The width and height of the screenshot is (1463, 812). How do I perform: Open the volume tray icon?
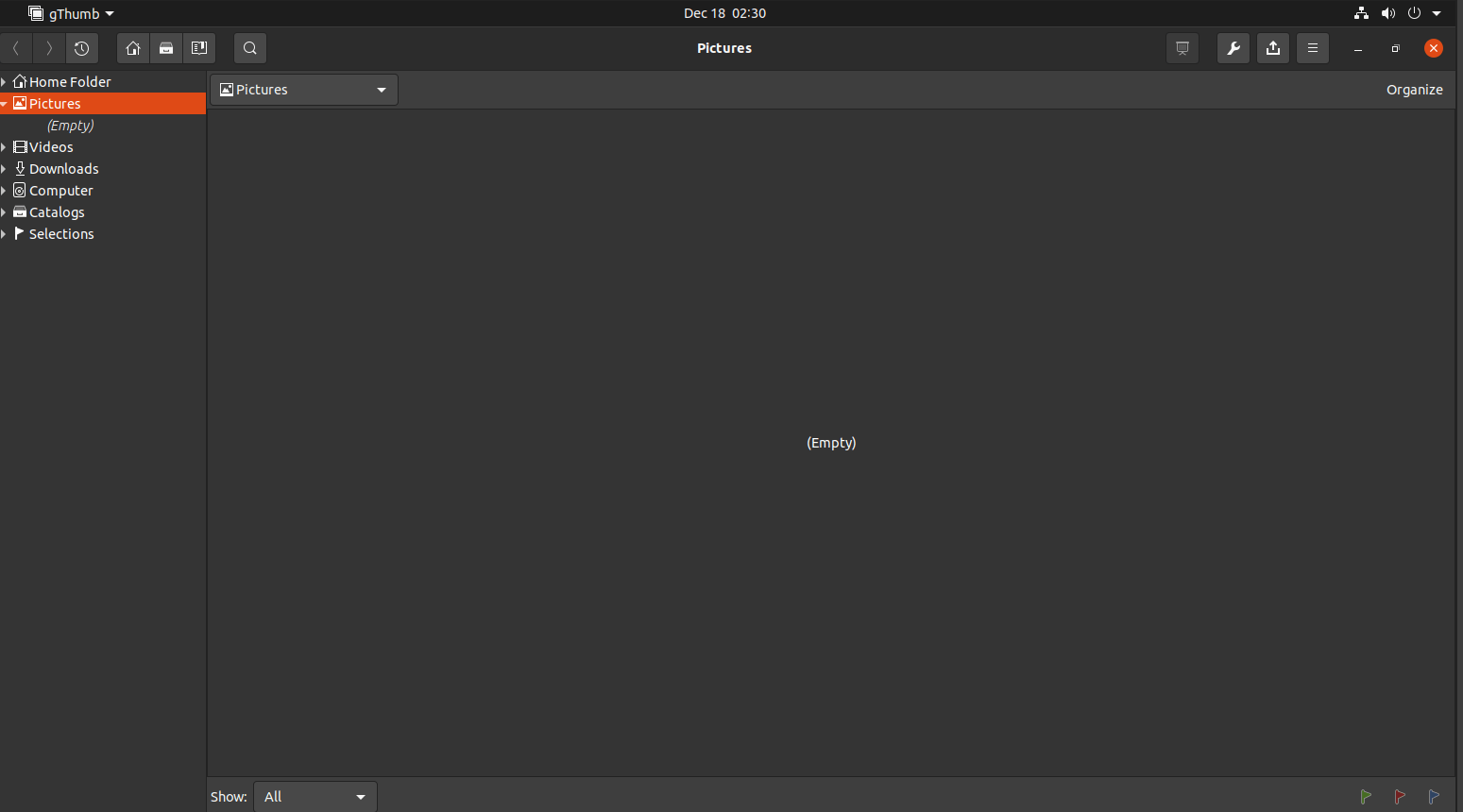1387,13
